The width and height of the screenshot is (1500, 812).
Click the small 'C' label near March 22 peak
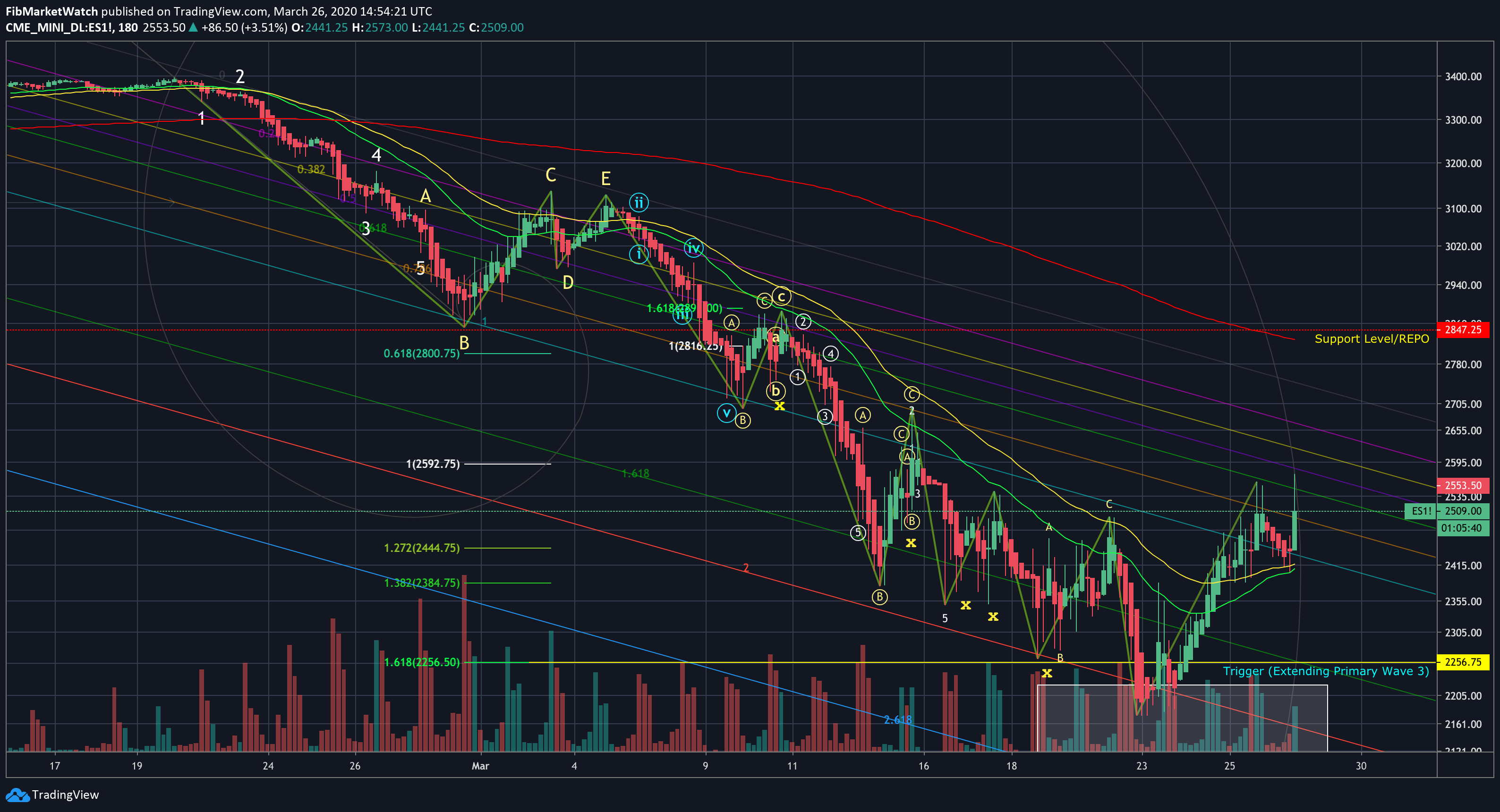click(x=1109, y=504)
